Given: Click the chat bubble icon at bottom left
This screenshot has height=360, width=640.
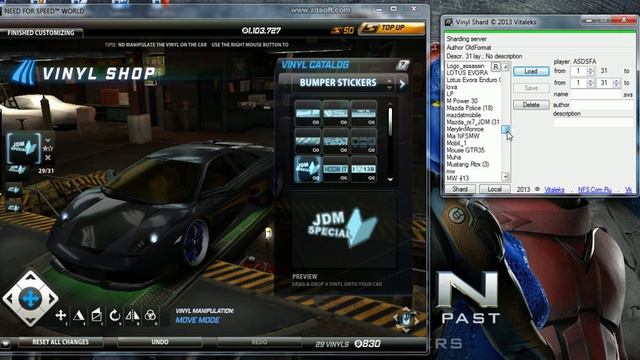Looking at the screenshot, I should tap(5, 344).
